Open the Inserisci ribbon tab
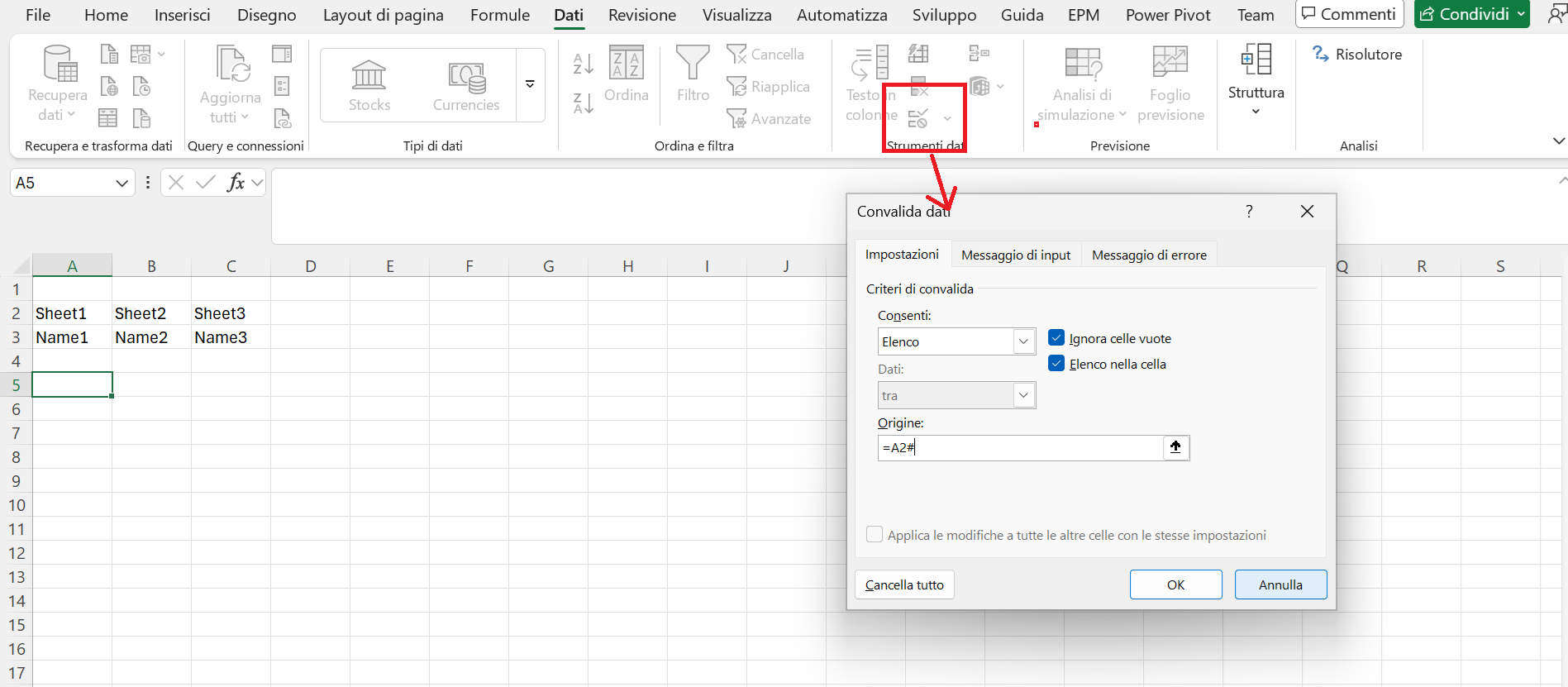 (x=183, y=15)
